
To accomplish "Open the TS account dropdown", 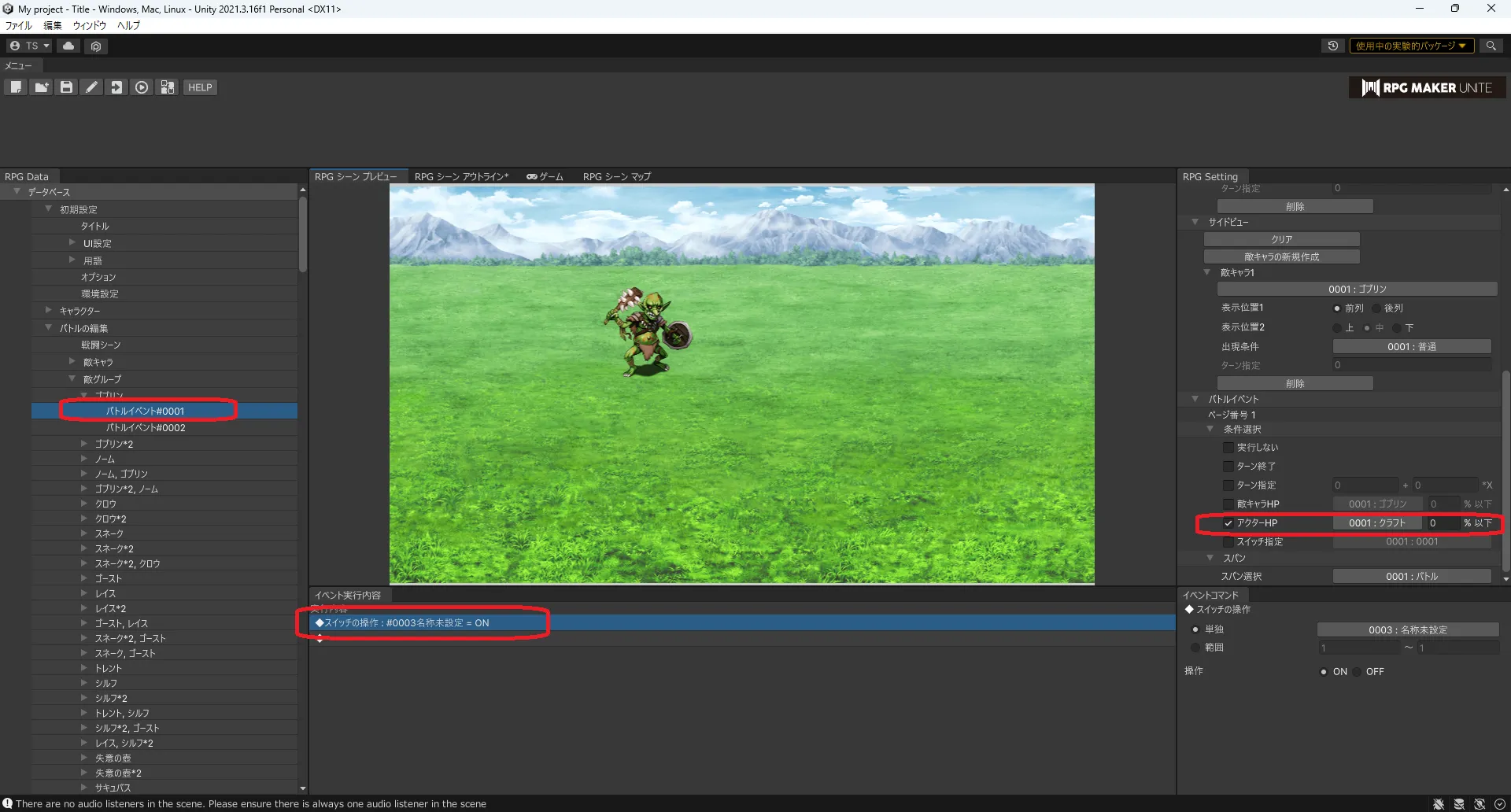I will point(29,46).
